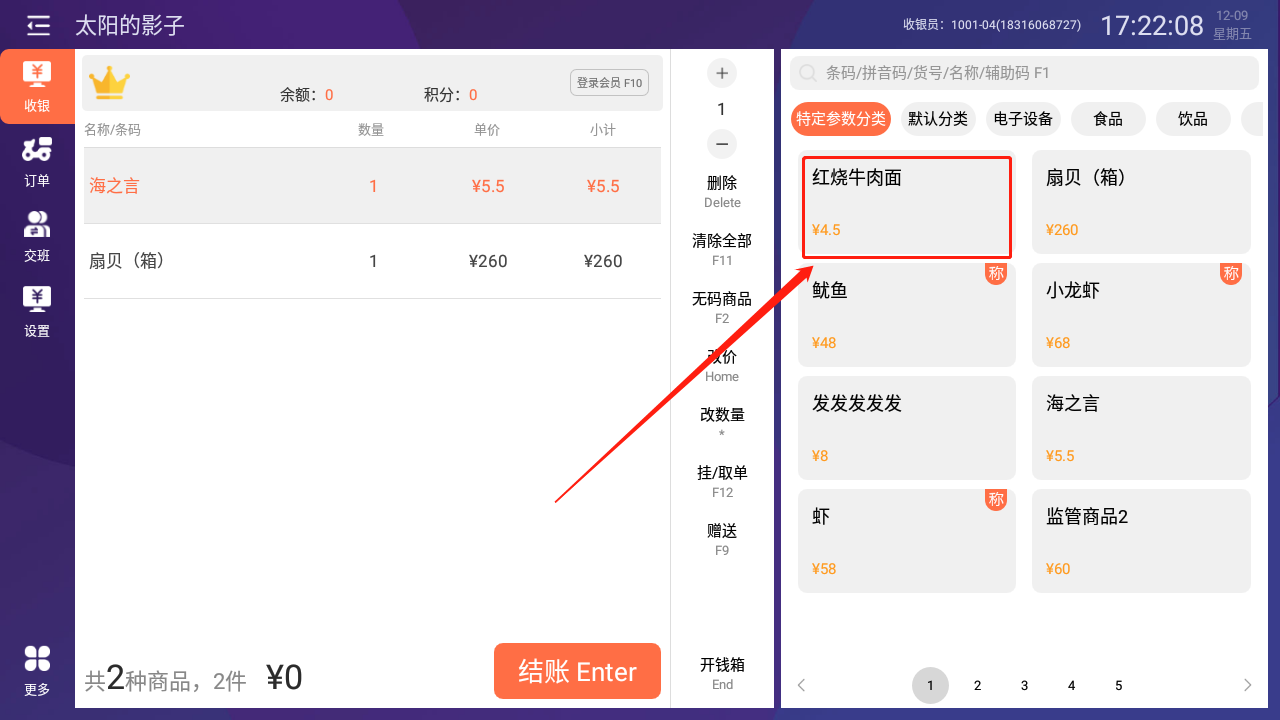Click 挂/取单 F12 button
Image resolution: width=1280 pixels, height=720 pixels.
coord(722,481)
